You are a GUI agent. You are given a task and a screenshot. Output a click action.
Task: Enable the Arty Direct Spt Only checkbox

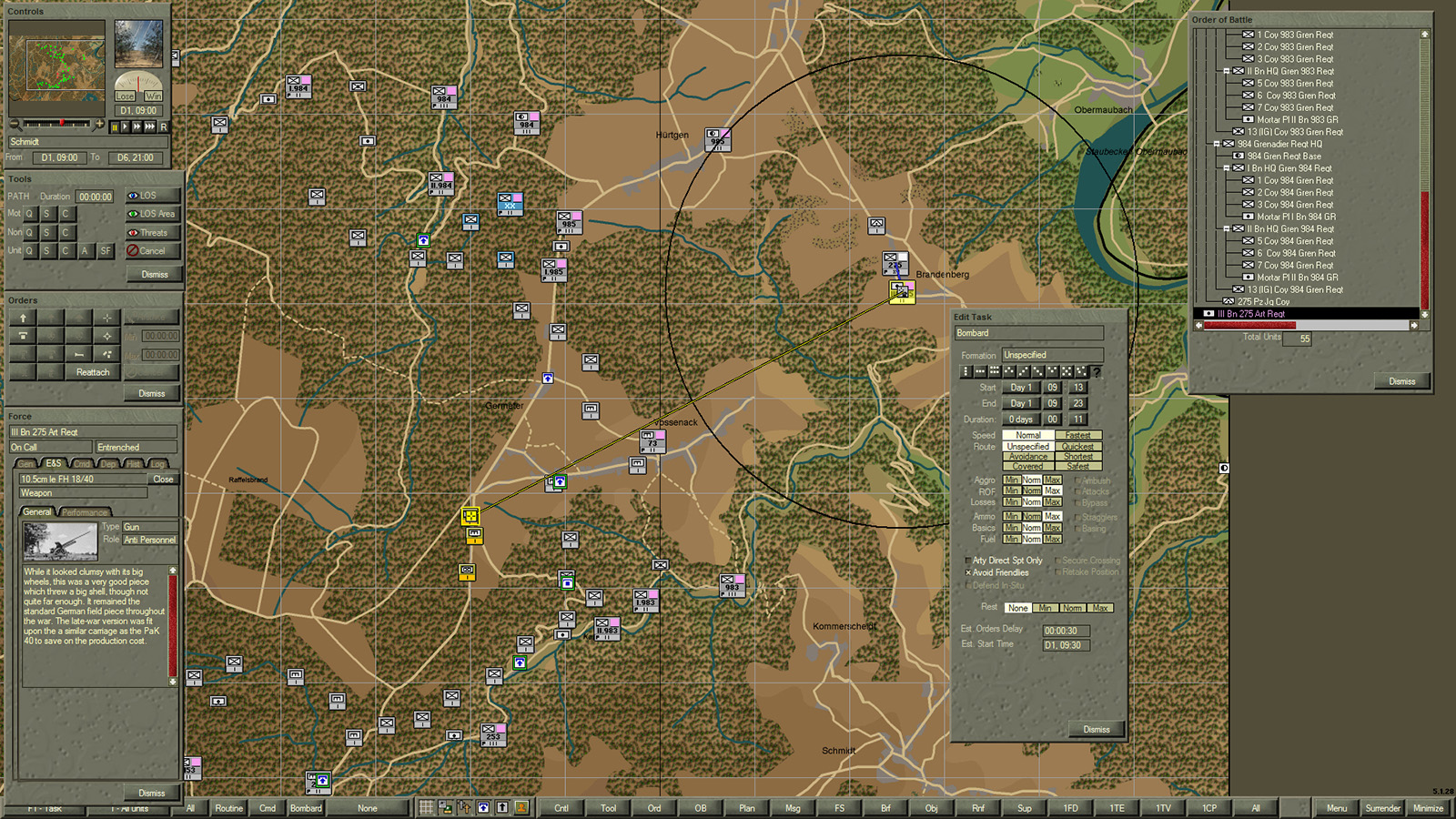(x=968, y=561)
